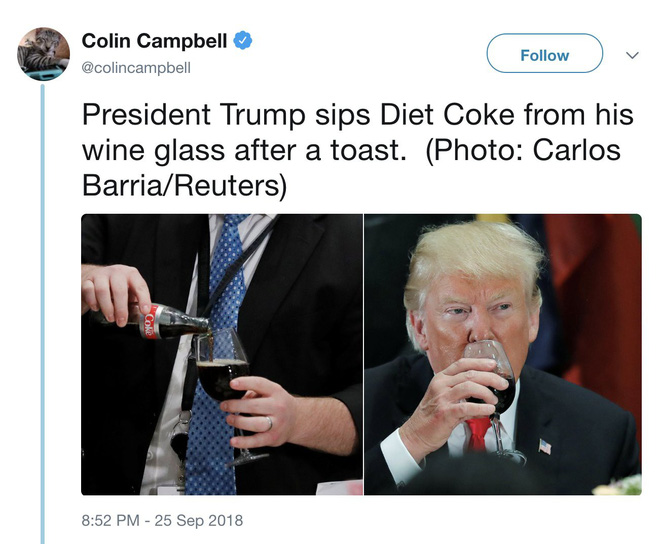Viewport: 660px width, 544px height.
Task: Click the red tie in right photo
Action: click(x=478, y=435)
